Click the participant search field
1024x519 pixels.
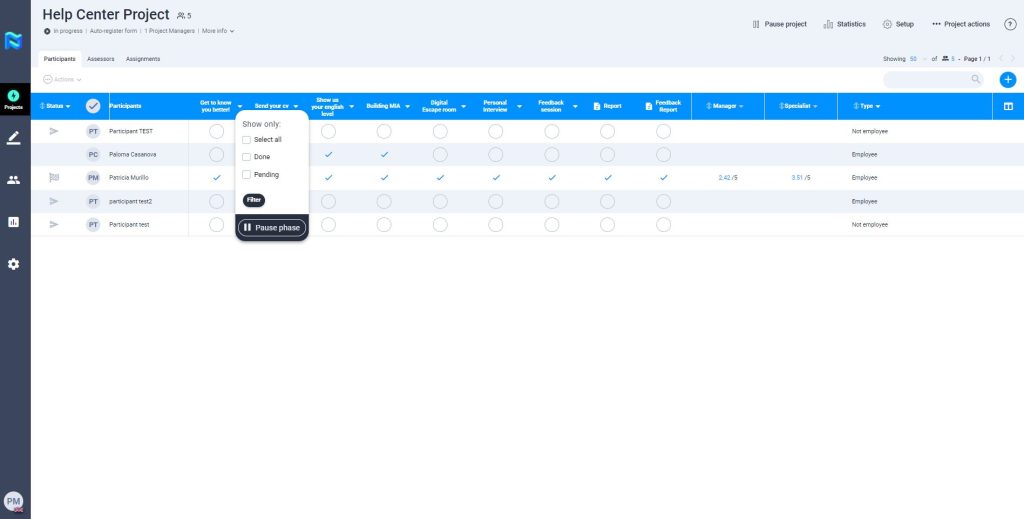click(x=927, y=79)
